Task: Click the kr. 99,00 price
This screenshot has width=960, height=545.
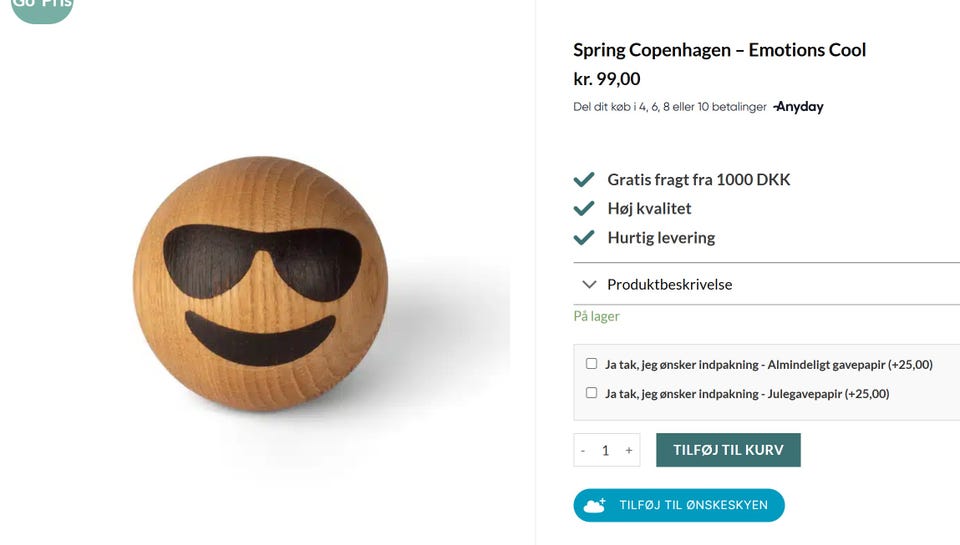Action: [x=607, y=79]
